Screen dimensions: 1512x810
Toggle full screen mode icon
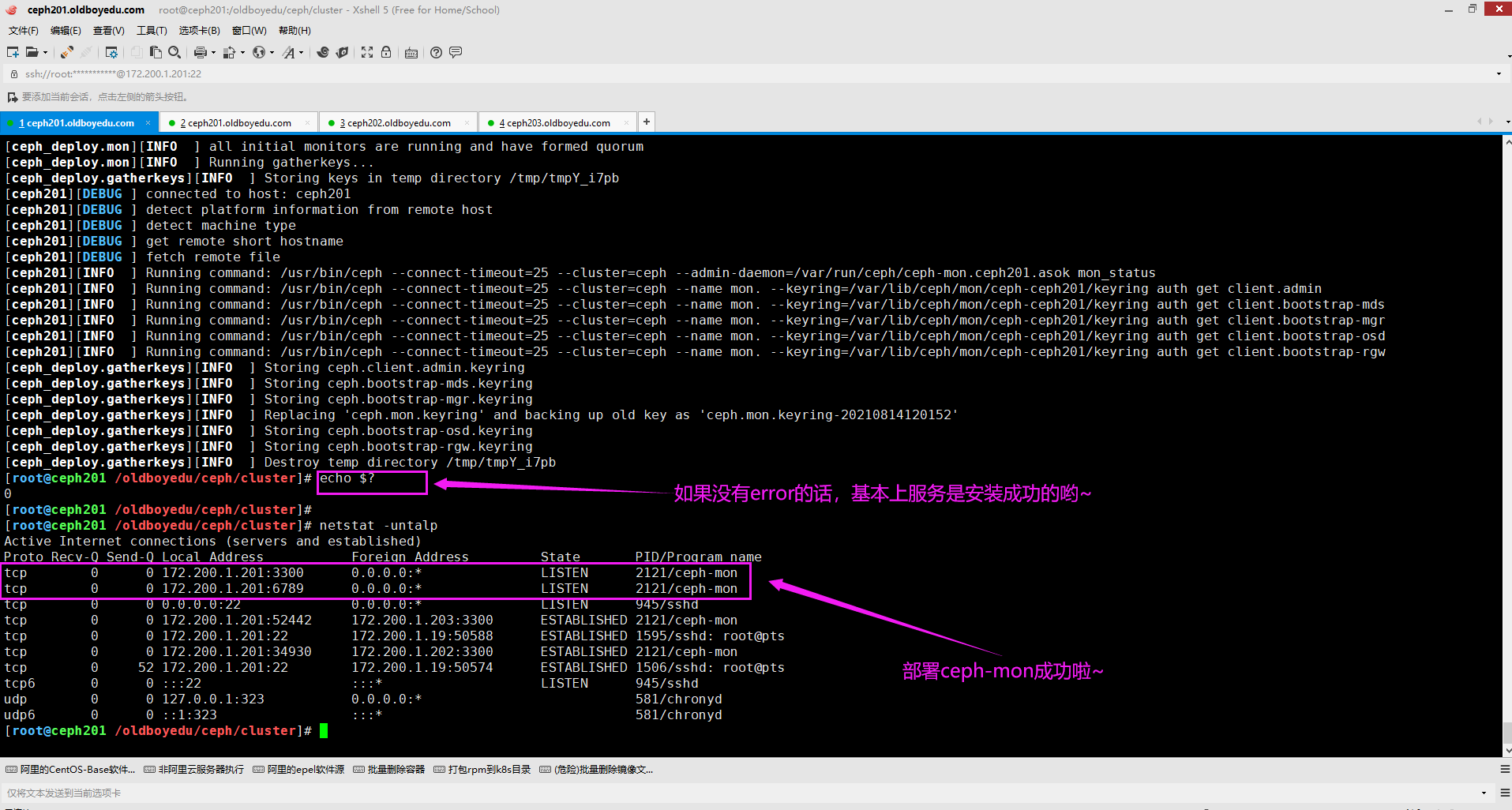[367, 52]
